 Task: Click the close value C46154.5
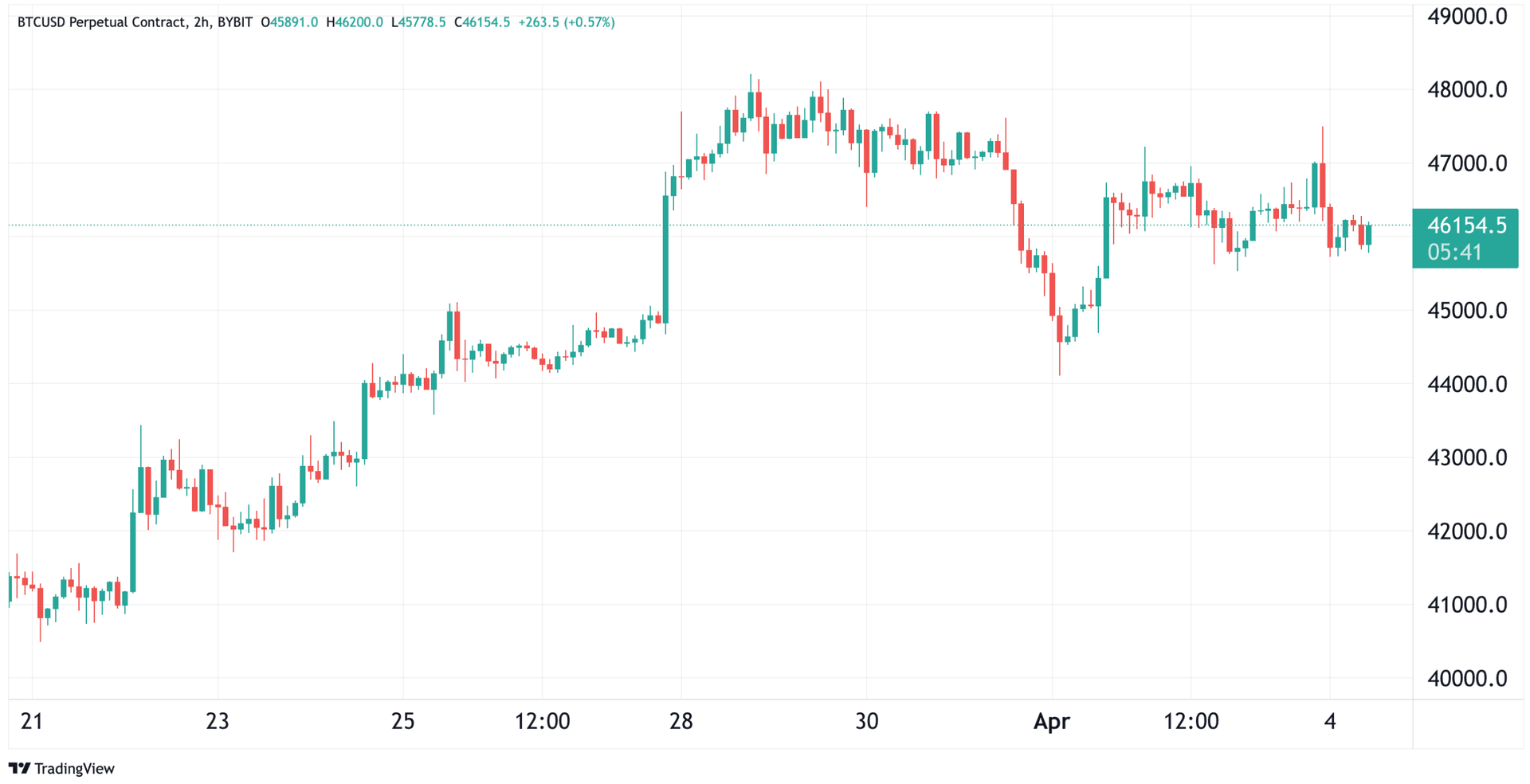482,22
